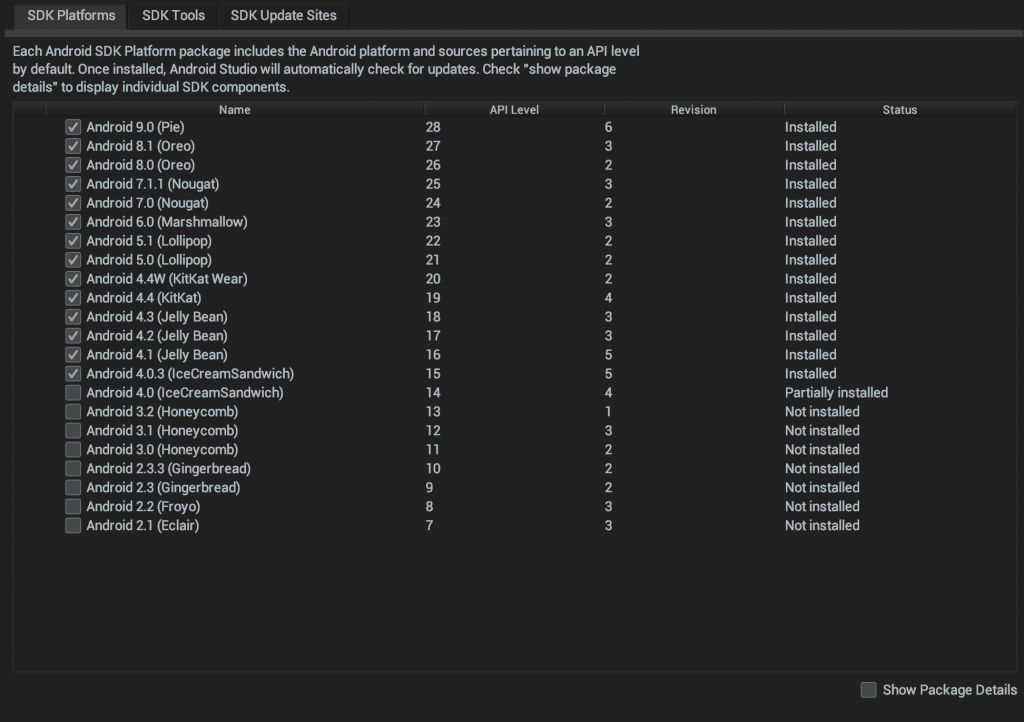1024x722 pixels.
Task: Enable the Show Package Details checkbox
Action: [x=868, y=690]
